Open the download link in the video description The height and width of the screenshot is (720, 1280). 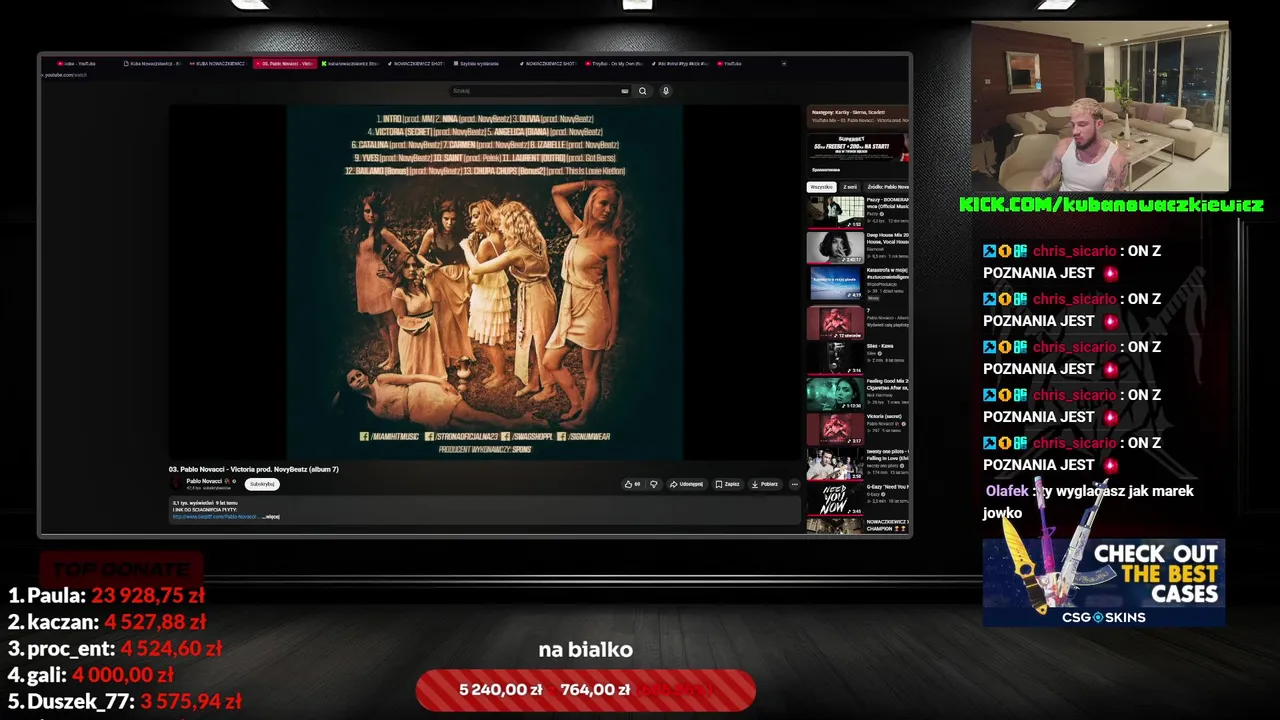(x=215, y=517)
